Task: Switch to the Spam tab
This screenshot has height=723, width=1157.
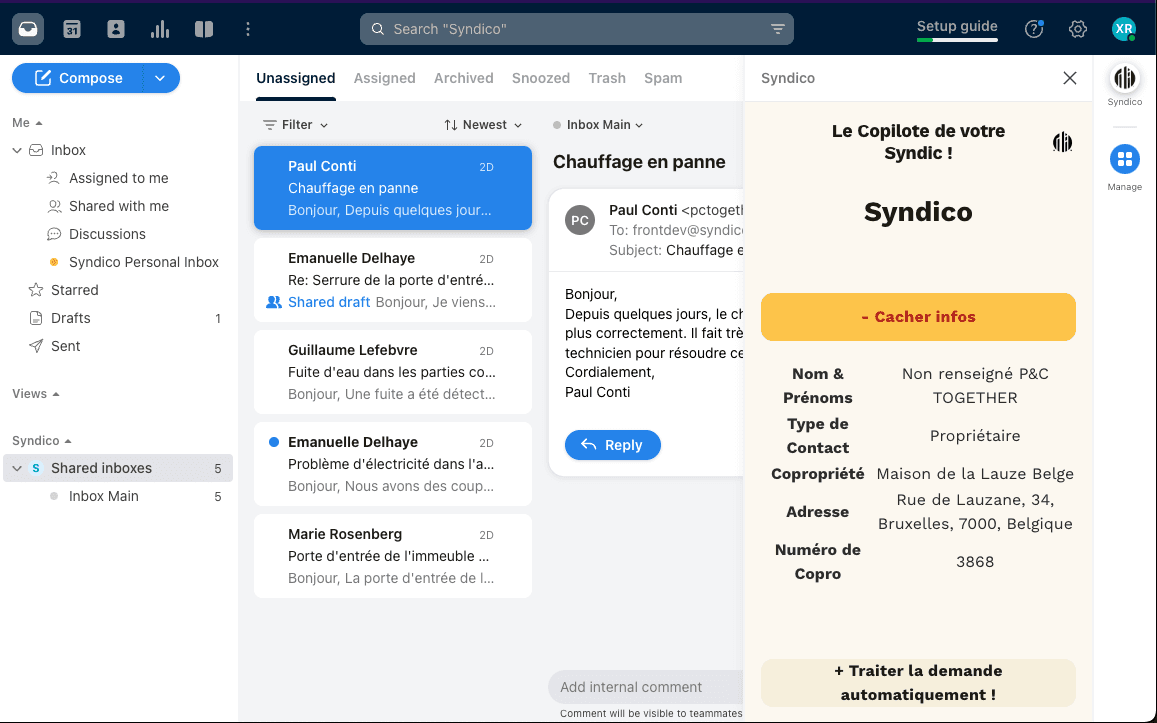Action: coord(663,78)
